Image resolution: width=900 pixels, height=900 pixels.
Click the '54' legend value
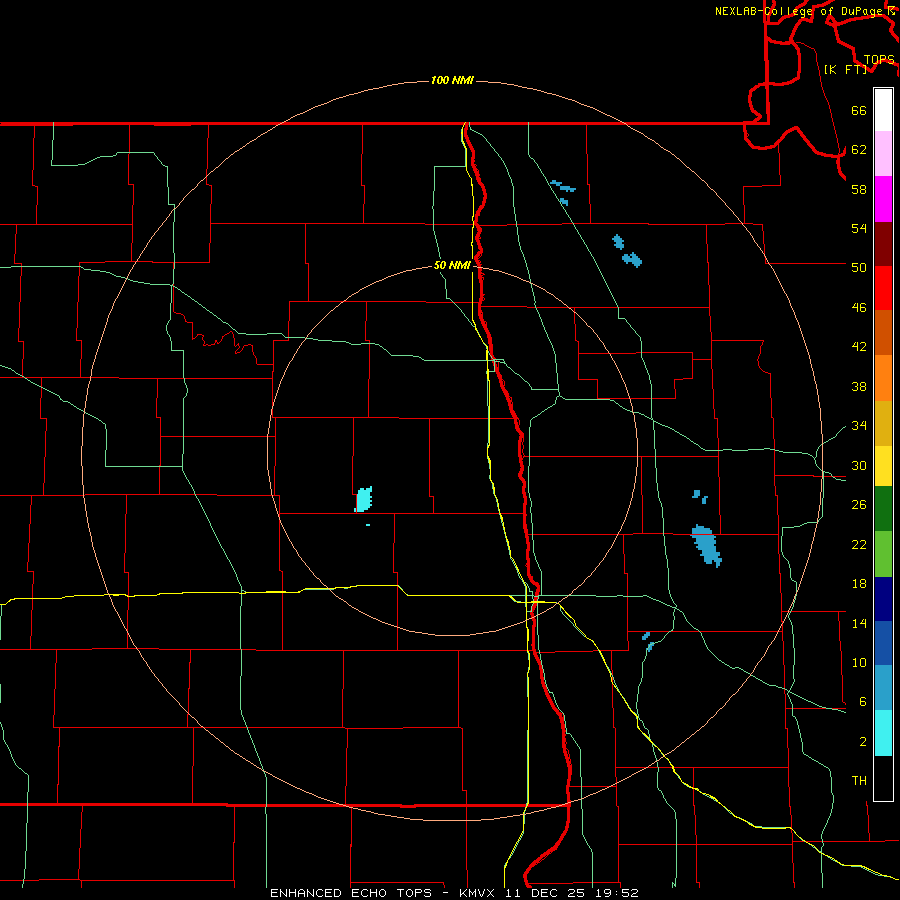tap(859, 228)
